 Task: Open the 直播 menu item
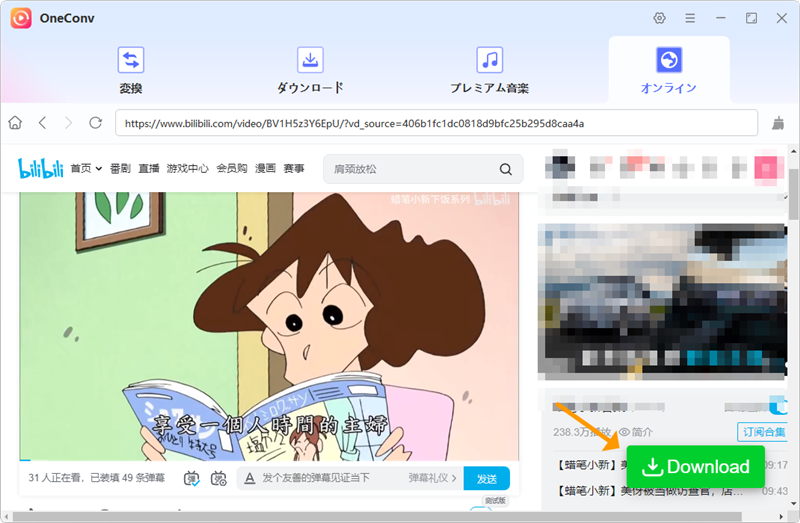pyautogui.click(x=148, y=168)
